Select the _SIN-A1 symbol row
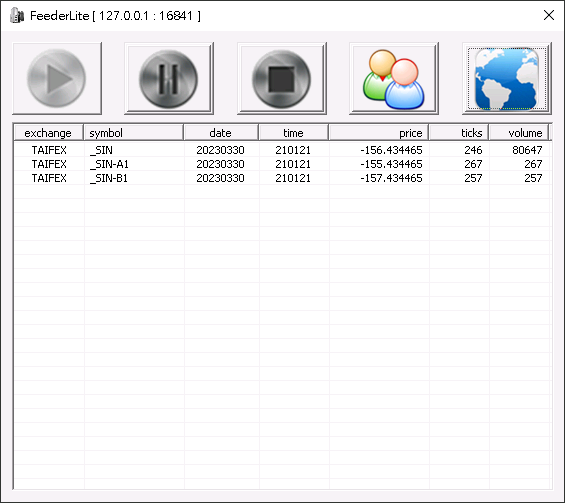 click(282, 164)
